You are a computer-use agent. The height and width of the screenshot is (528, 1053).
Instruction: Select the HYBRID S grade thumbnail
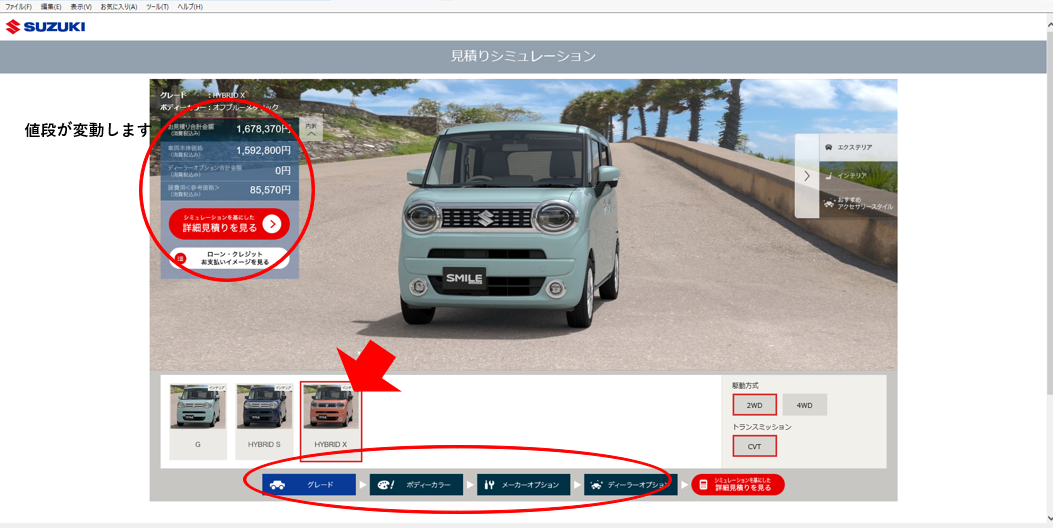[264, 421]
